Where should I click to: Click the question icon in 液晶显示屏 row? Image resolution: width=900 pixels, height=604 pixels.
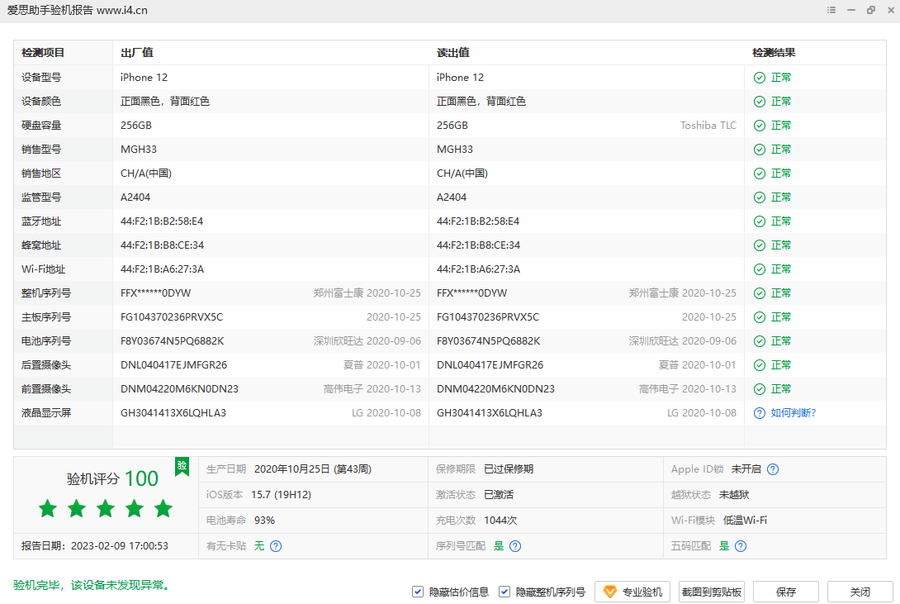coord(759,413)
